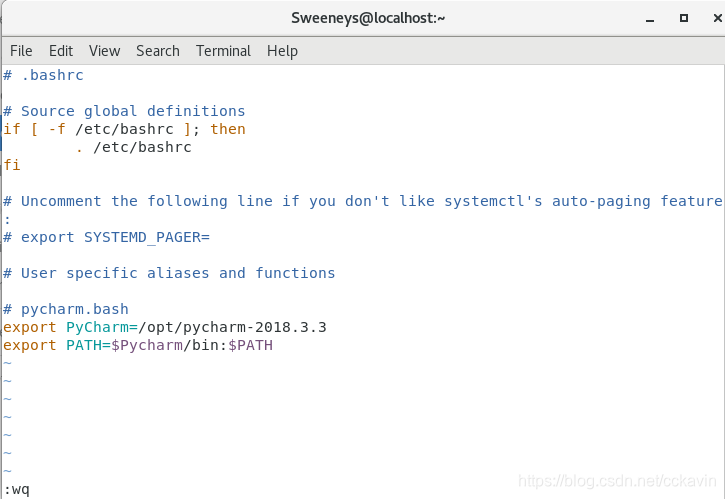Open the Search menu
Image resolution: width=725 pixels, height=499 pixels.
pos(158,51)
